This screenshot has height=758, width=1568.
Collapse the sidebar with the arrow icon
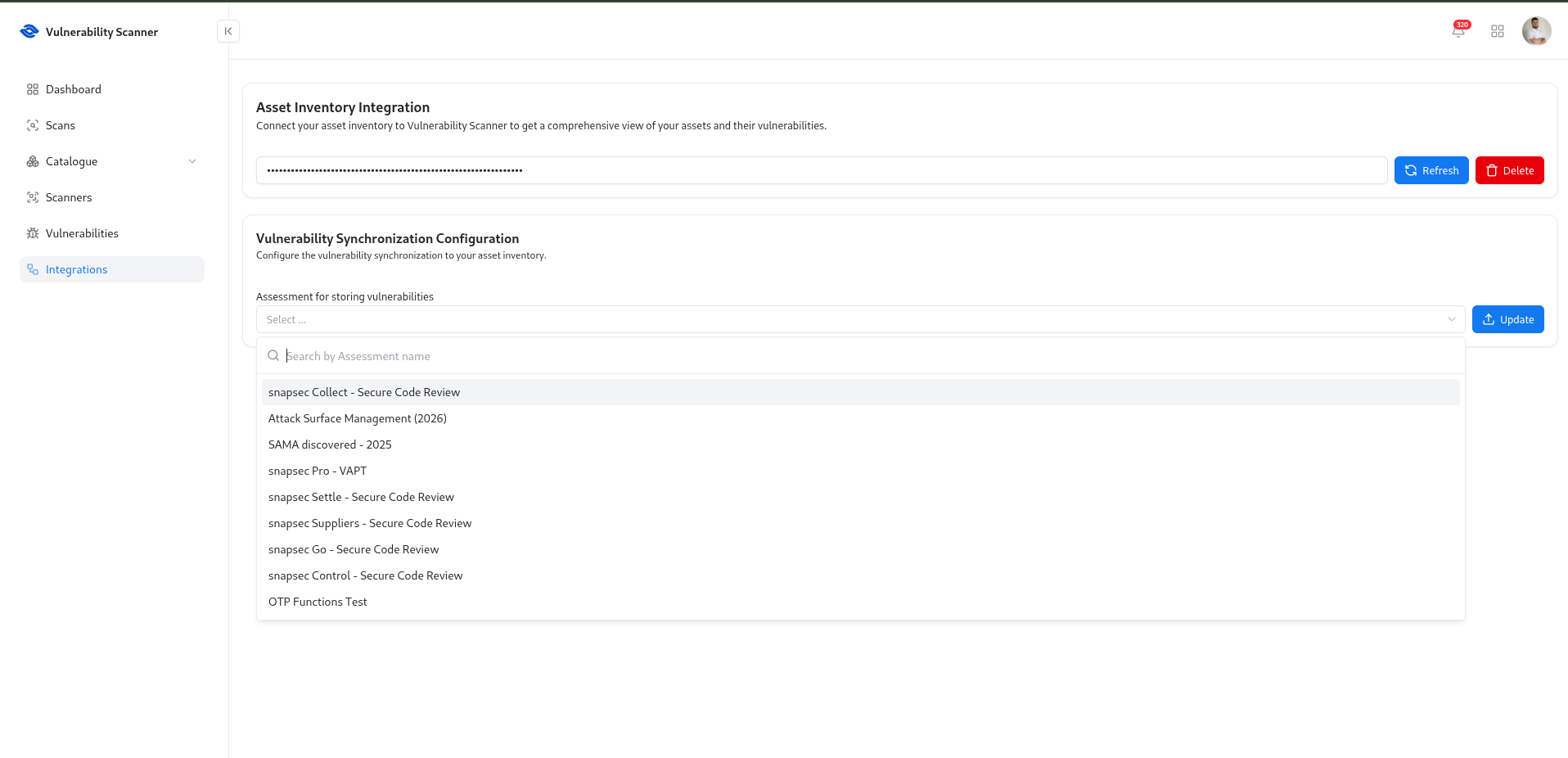228,31
